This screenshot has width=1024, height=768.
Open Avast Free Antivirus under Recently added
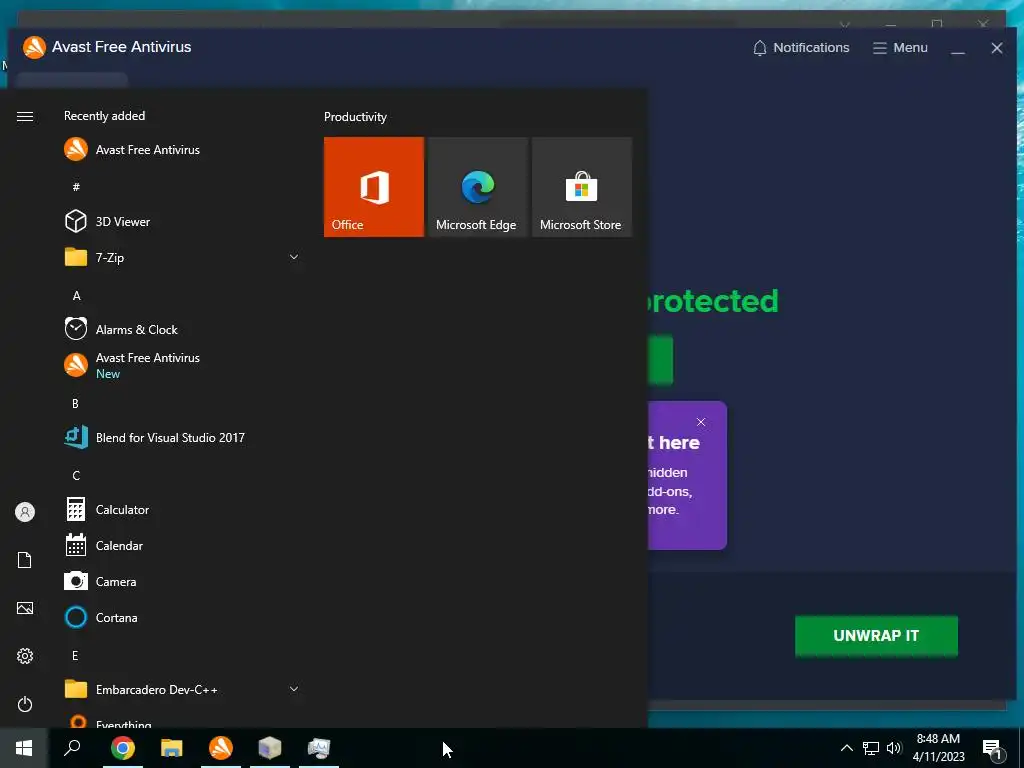[x=182, y=150]
